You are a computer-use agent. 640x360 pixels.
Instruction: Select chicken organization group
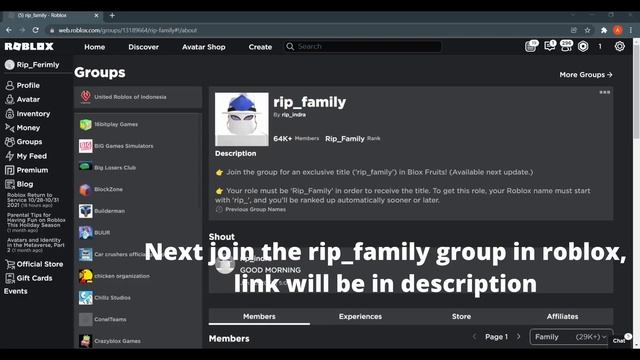point(138,276)
